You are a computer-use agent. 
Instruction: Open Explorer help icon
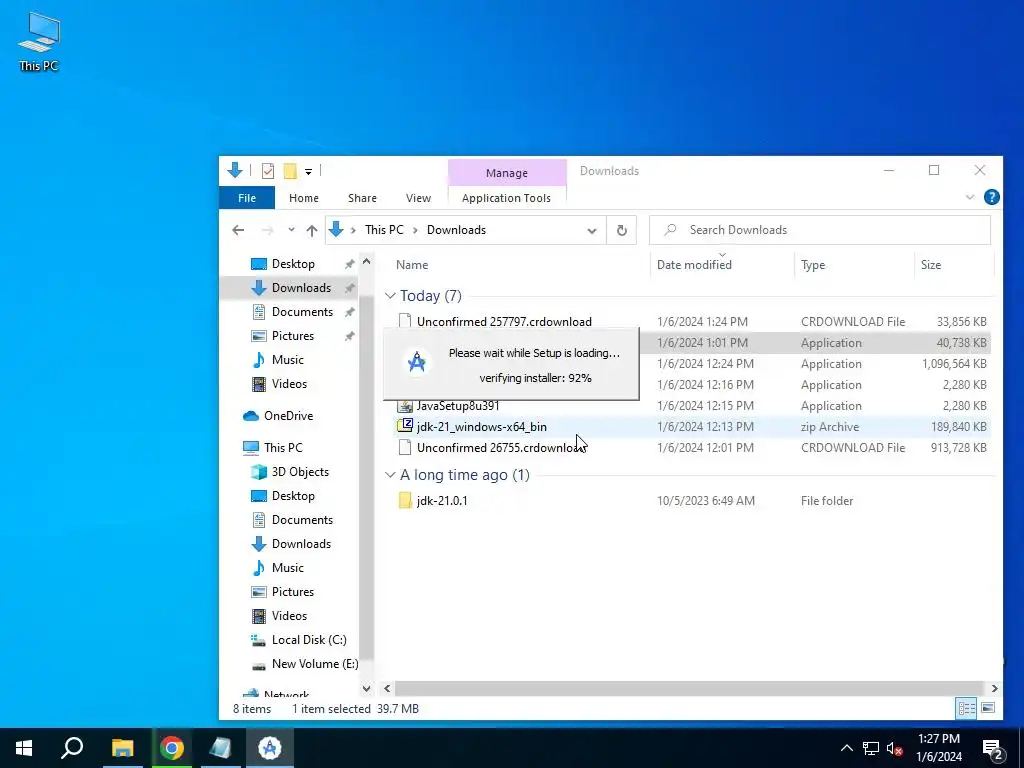(991, 197)
